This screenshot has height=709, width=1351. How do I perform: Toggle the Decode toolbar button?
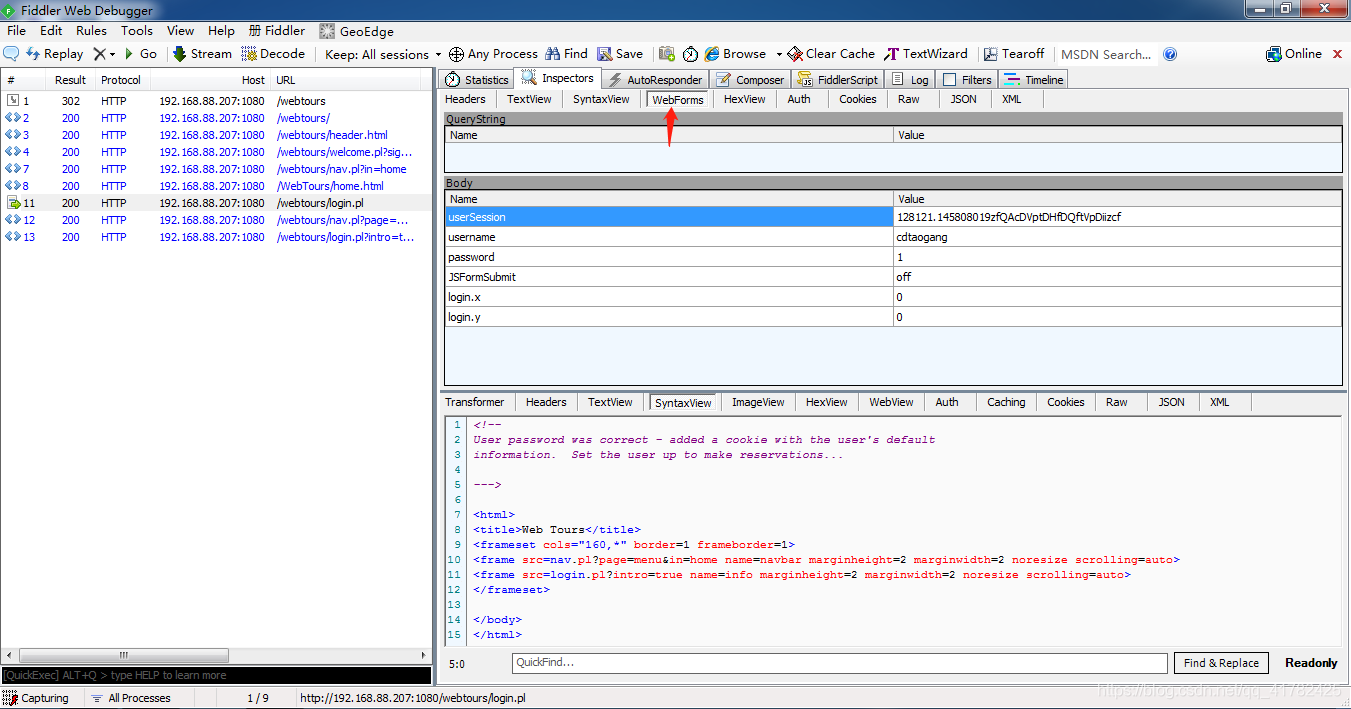pos(273,54)
